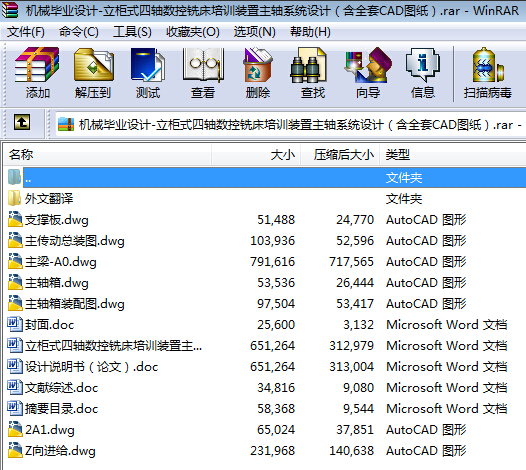Viewport: 526px width, 470px height.
Task: Run the Test (测试) archive tool
Action: pyautogui.click(x=148, y=65)
